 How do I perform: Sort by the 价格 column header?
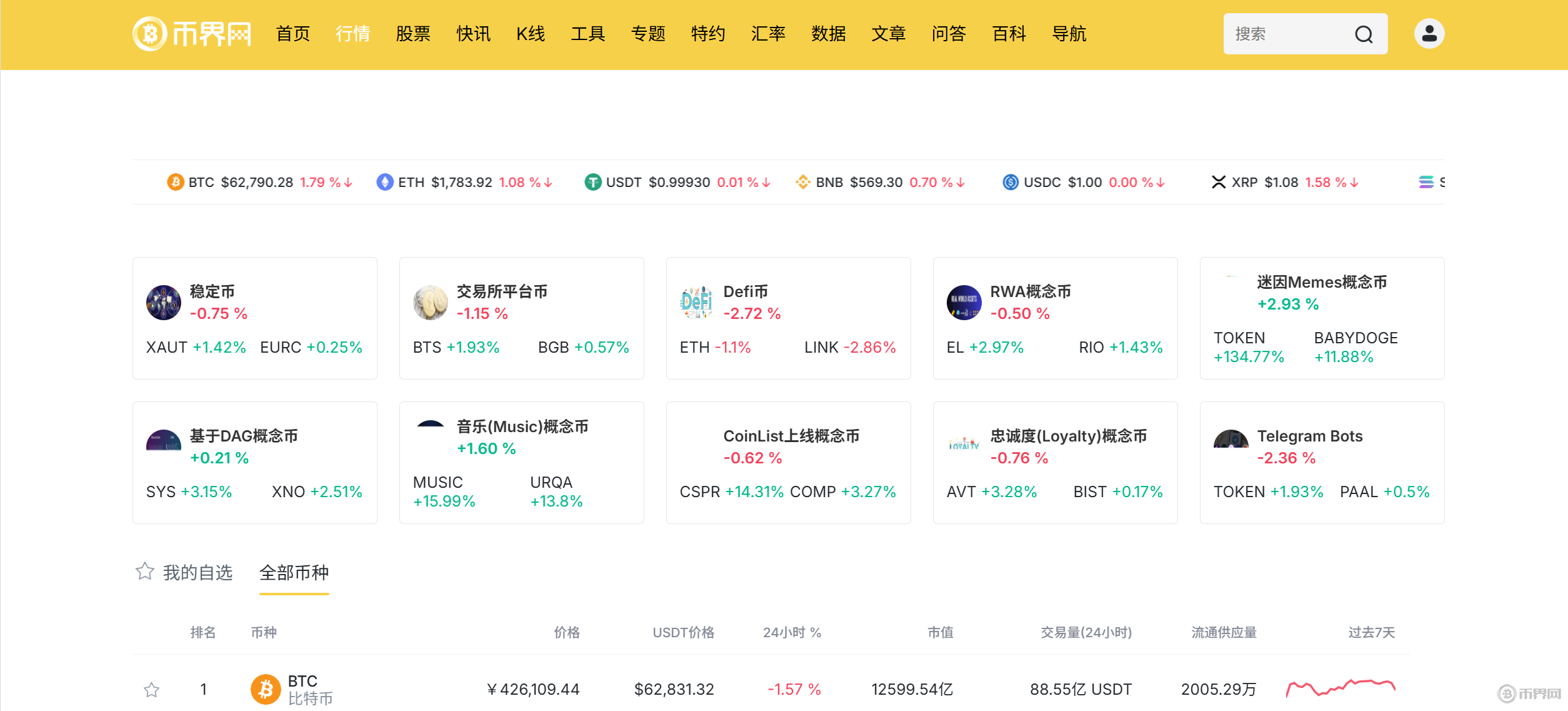pyautogui.click(x=567, y=632)
